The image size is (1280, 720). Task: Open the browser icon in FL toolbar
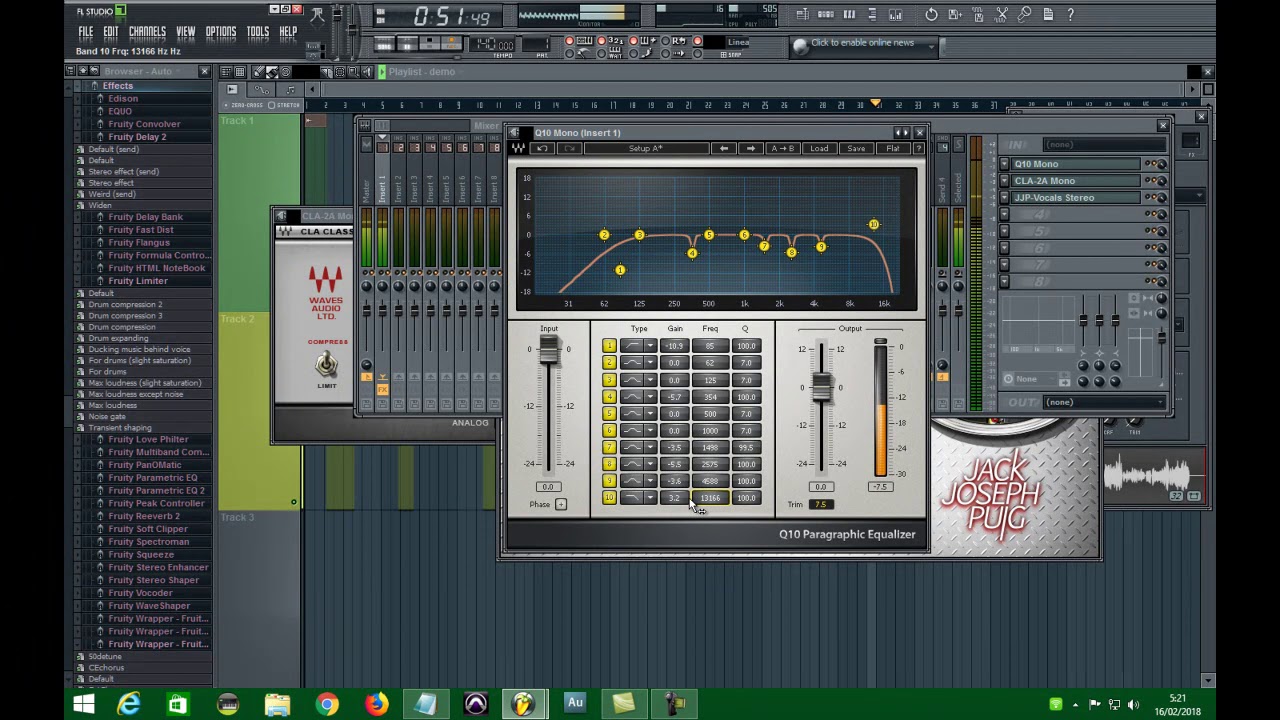tap(872, 14)
